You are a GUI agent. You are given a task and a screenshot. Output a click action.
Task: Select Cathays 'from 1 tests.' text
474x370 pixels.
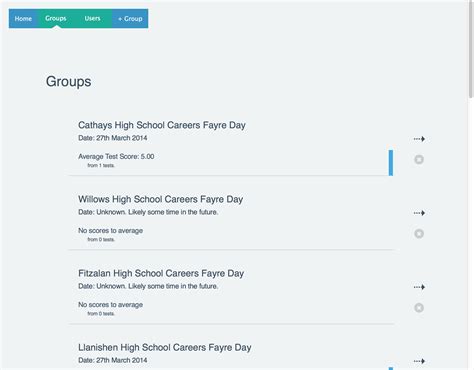coord(101,165)
